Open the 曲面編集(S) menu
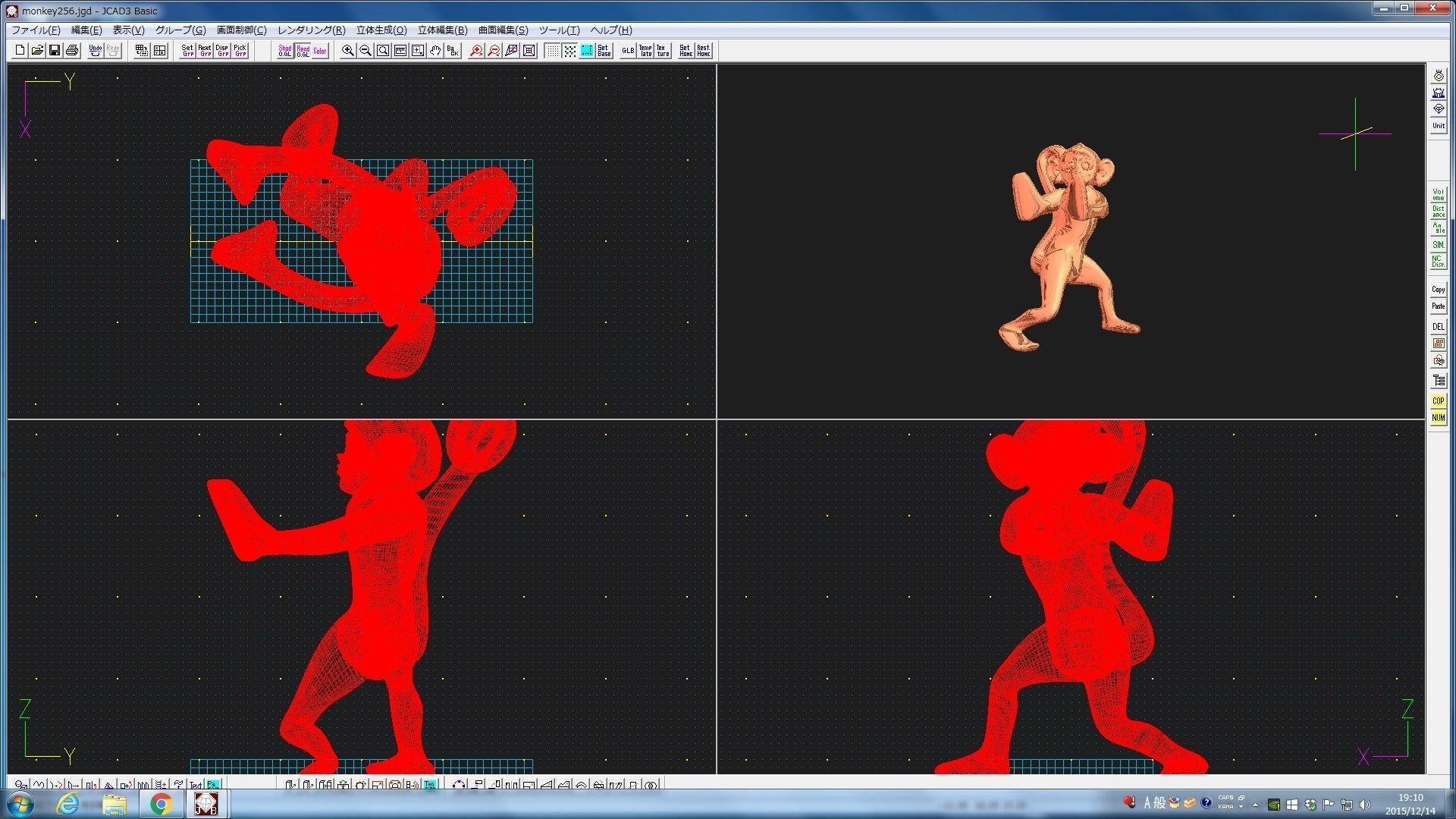Image resolution: width=1456 pixels, height=819 pixels. pos(503,30)
